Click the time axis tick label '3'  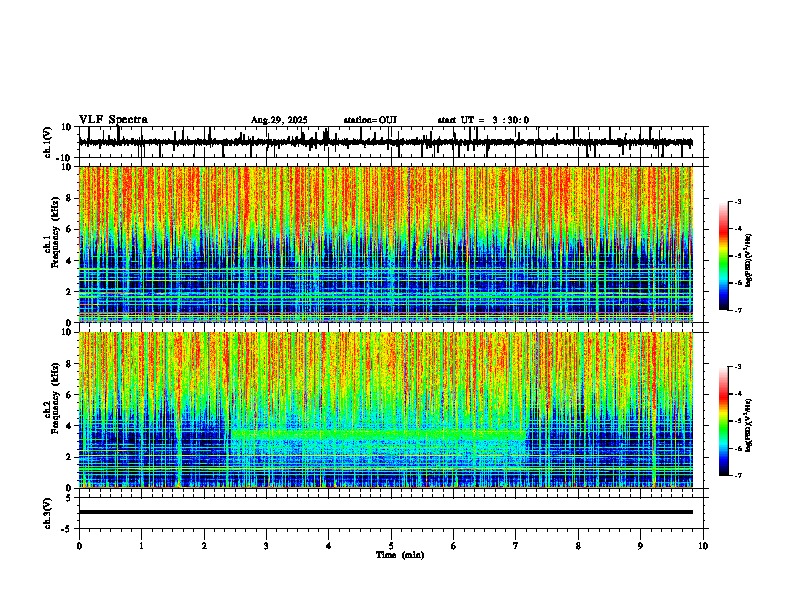click(x=266, y=546)
